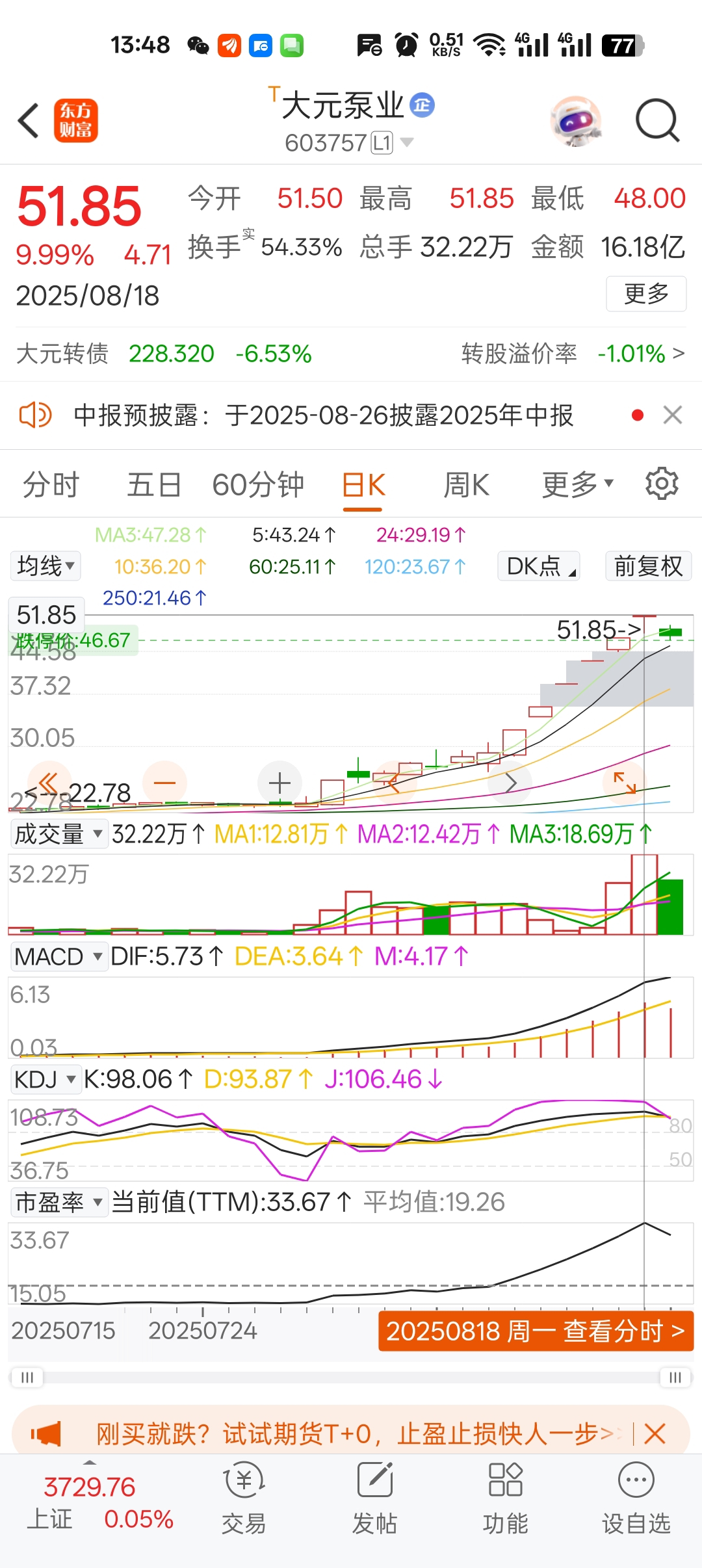Screen dimensions: 702x1568
Task: Open the 功能 functions icon
Action: pyautogui.click(x=506, y=1498)
